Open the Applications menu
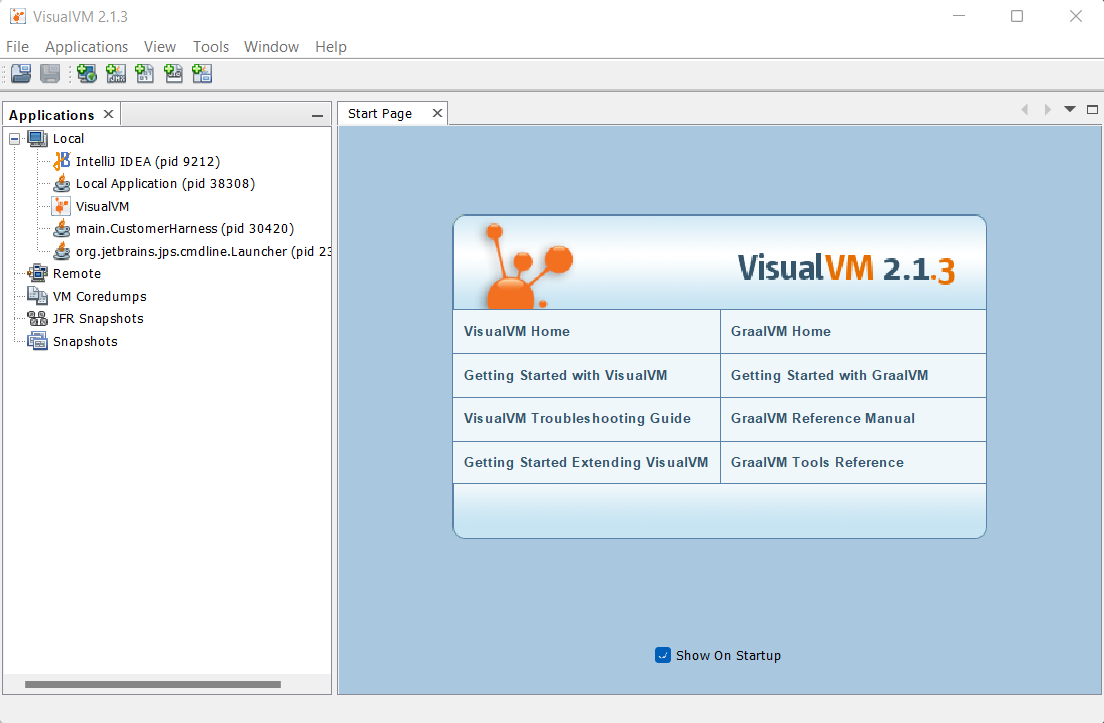 (x=87, y=47)
